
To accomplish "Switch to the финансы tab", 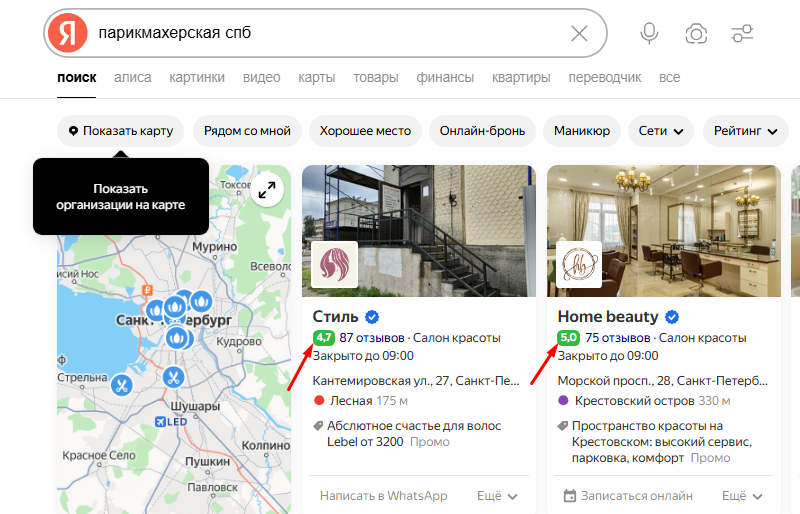I will 445,78.
